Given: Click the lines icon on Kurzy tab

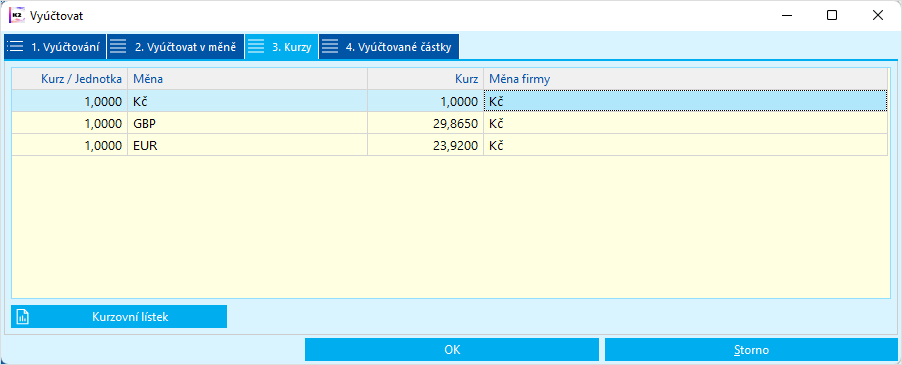Looking at the screenshot, I should [256, 47].
